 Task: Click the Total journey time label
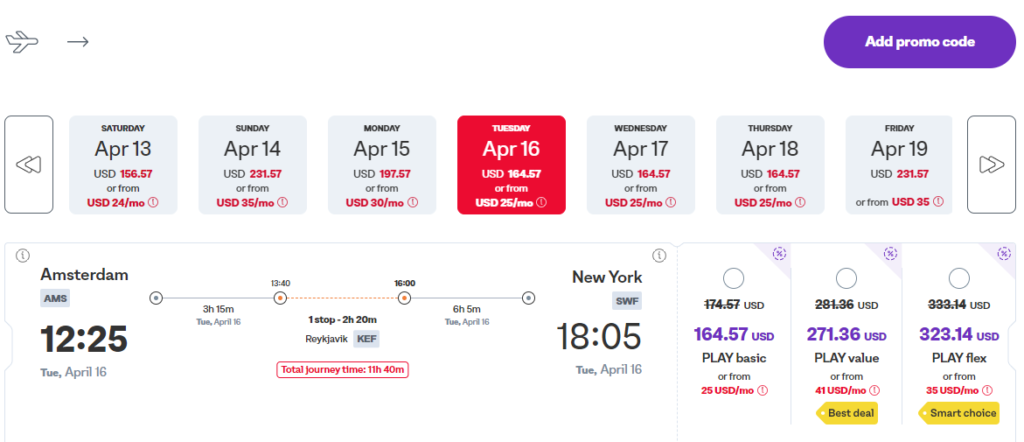coord(343,370)
